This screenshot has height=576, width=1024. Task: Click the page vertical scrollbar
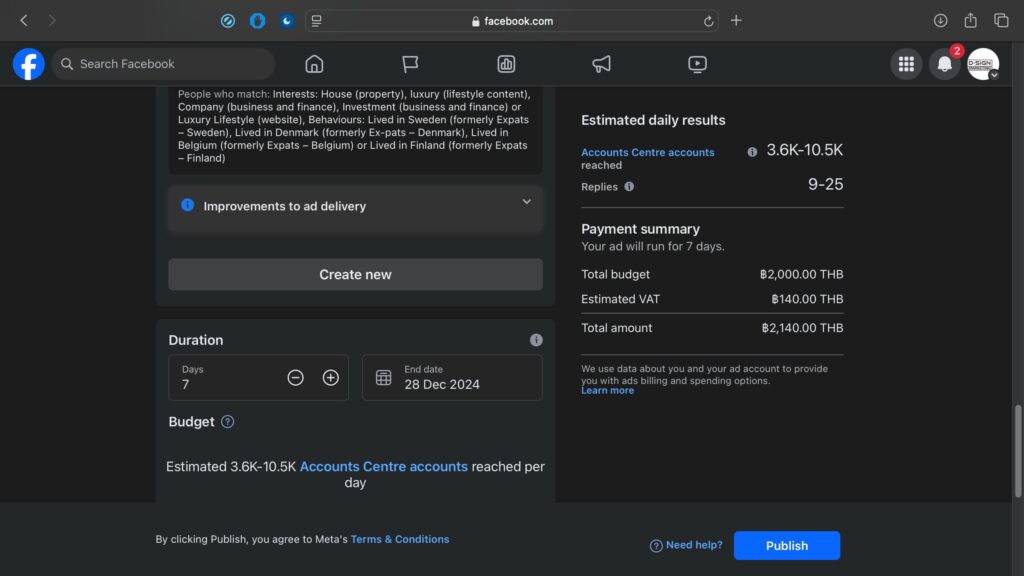tap(1017, 451)
